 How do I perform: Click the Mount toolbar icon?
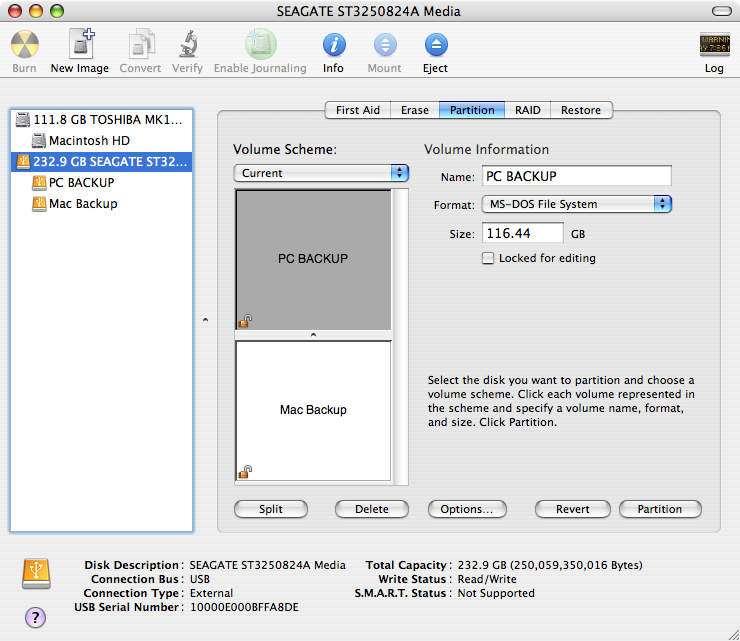385,45
